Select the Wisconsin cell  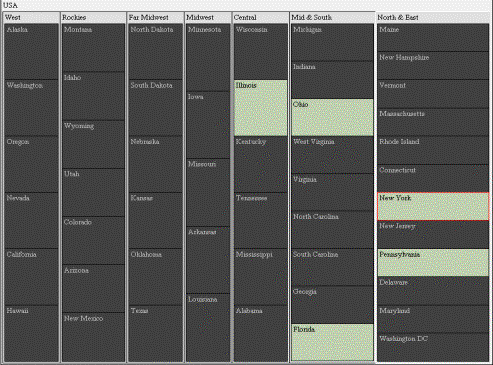[x=261, y=51]
